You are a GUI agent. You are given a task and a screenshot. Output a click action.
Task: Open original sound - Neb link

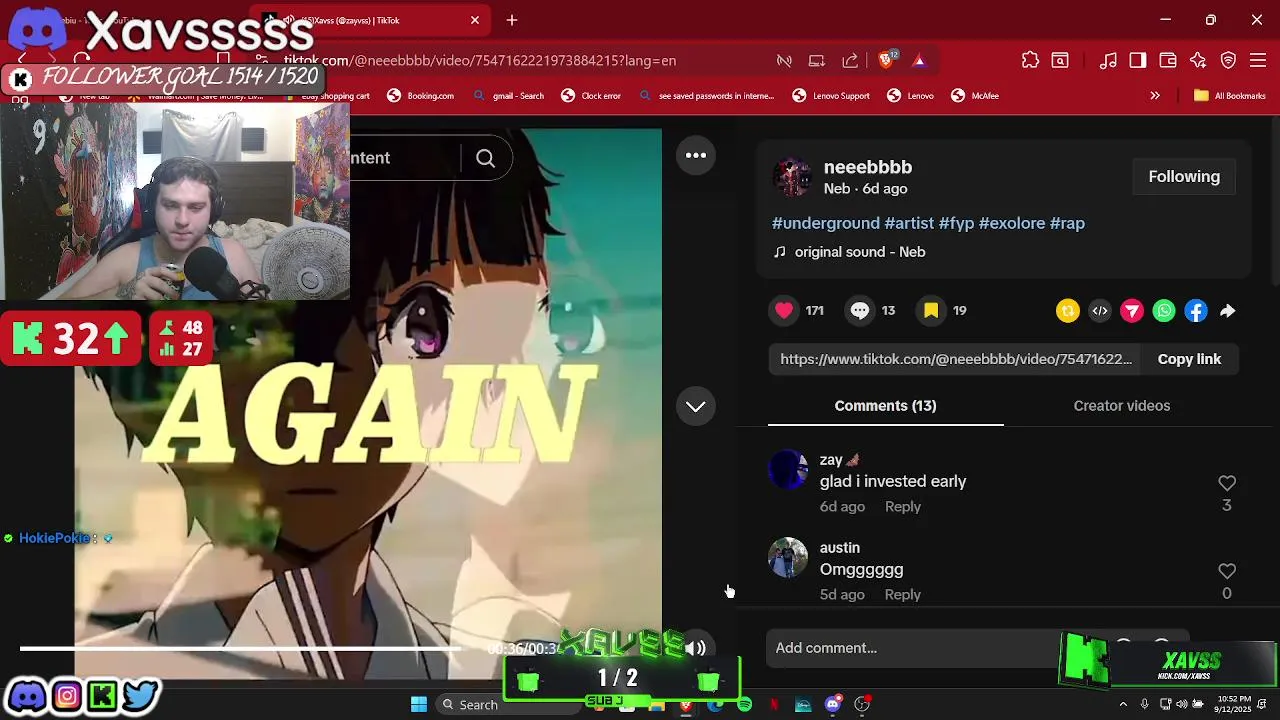pos(860,252)
